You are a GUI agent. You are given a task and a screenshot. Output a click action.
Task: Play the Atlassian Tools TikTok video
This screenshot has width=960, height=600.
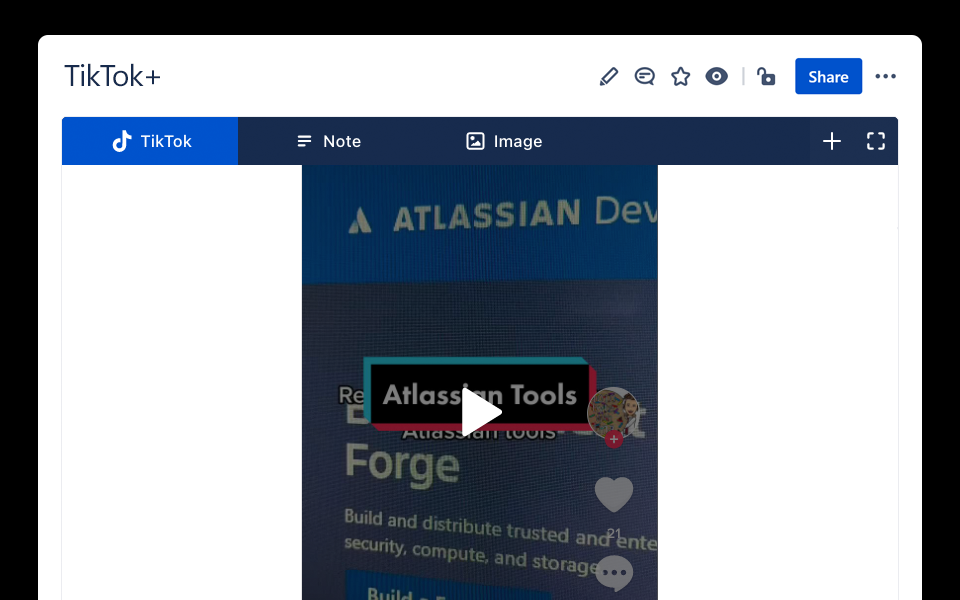(481, 412)
